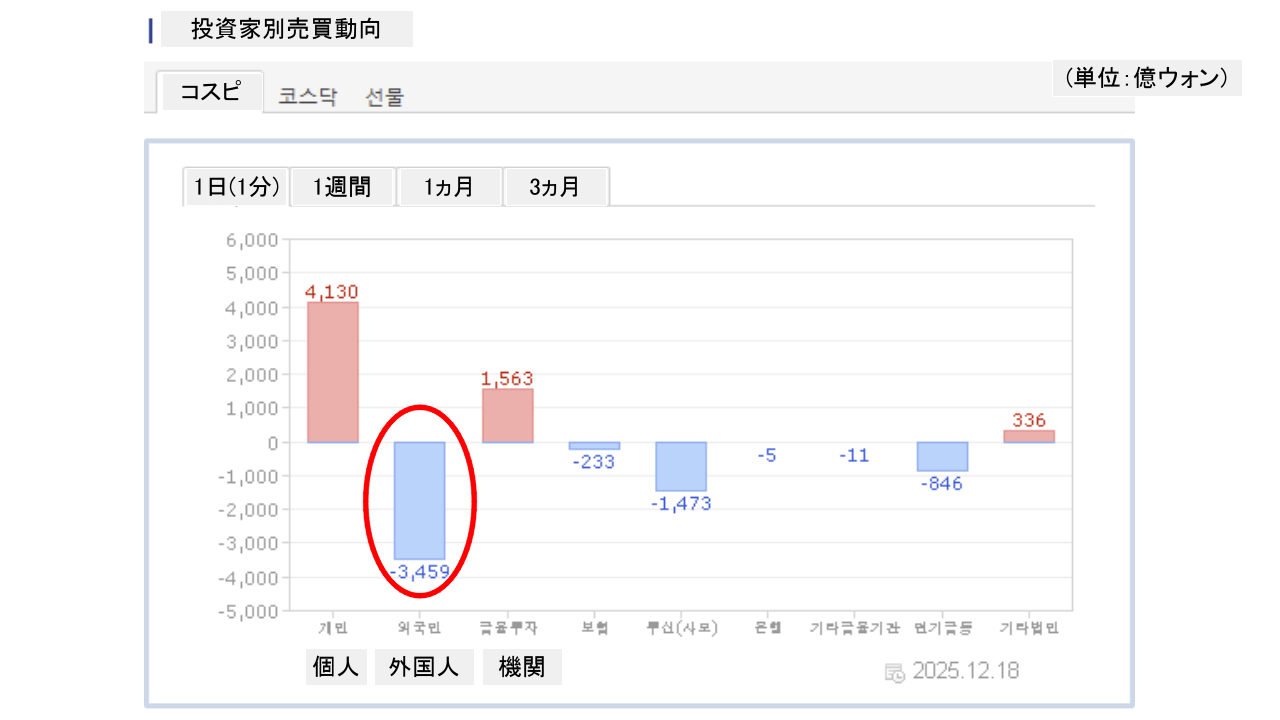Select the コスピ market tab
Image resolution: width=1280 pixels, height=720 pixels.
210,93
